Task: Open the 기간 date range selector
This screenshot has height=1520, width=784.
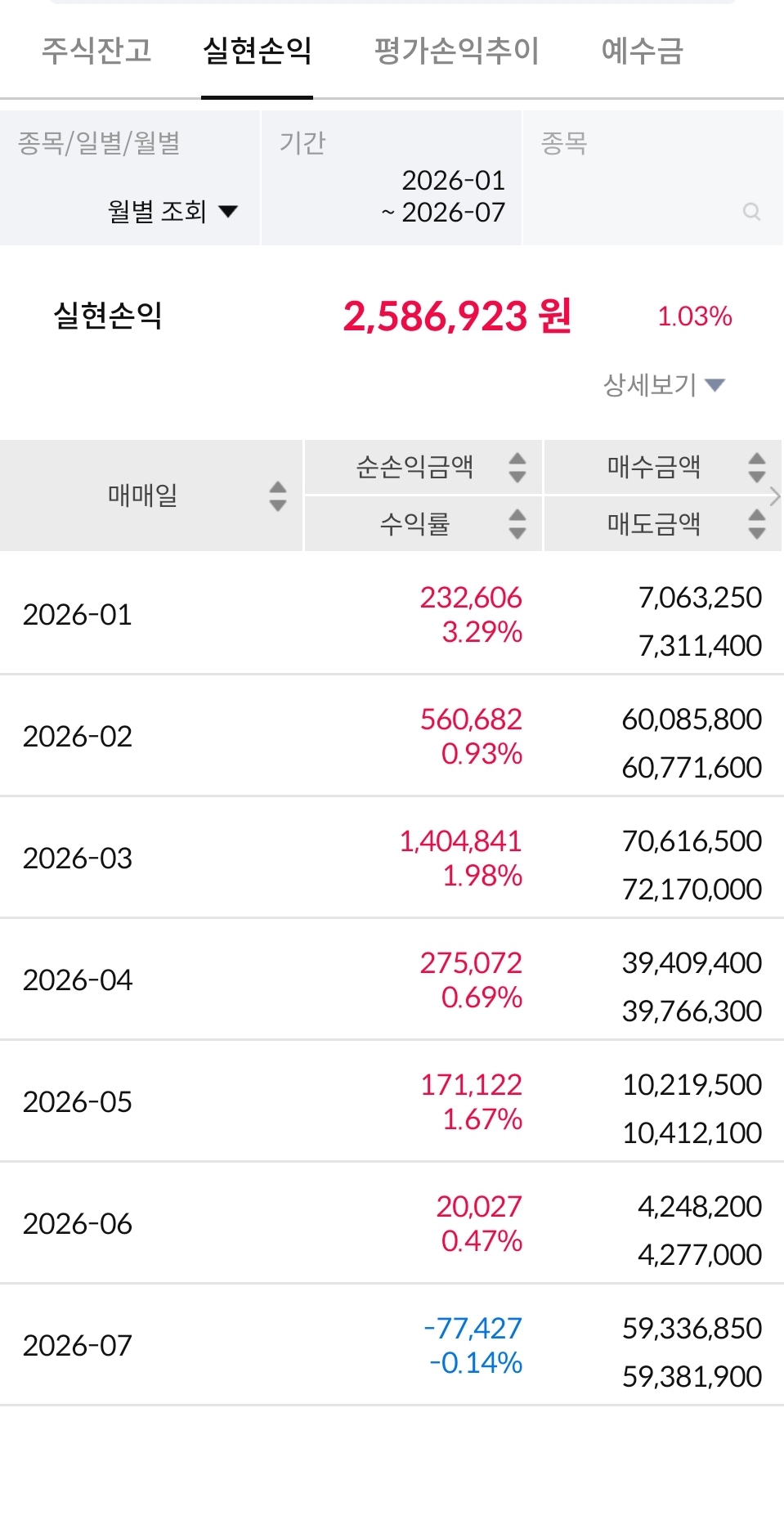Action: point(391,177)
